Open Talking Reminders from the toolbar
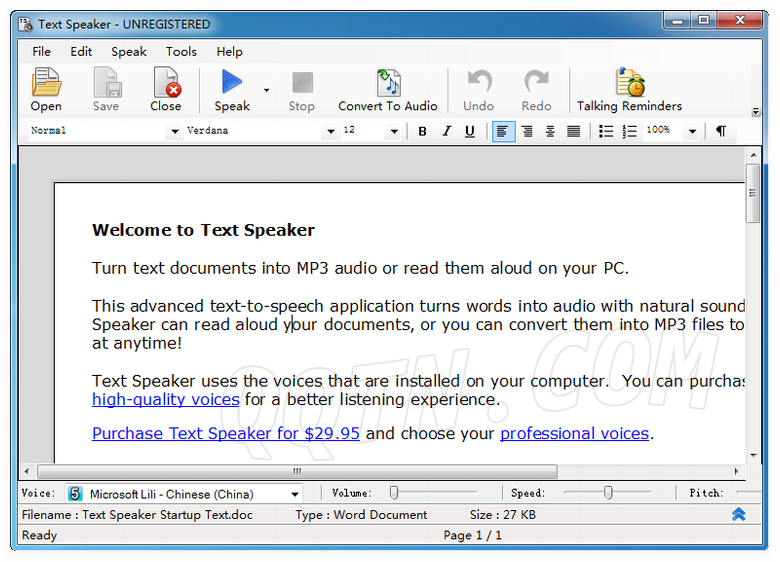This screenshot has height=562, width=780. (x=629, y=88)
